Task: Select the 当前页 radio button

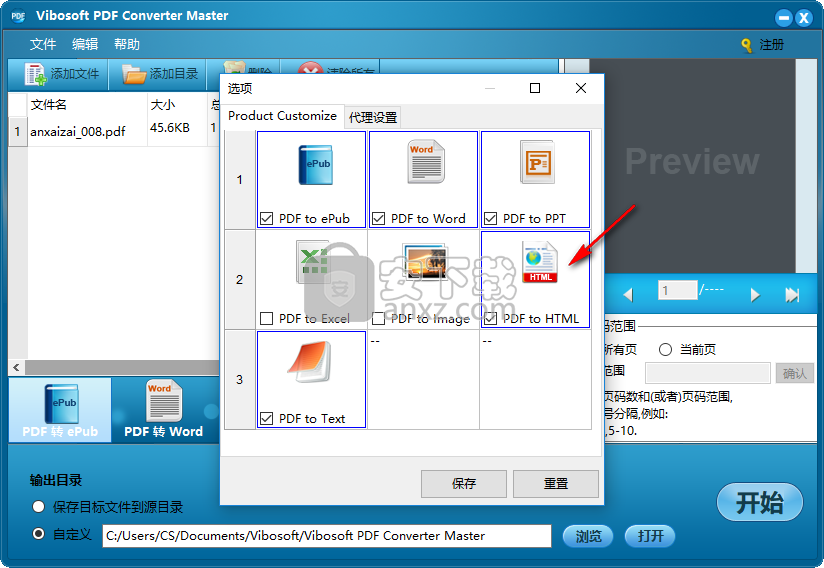Action: pyautogui.click(x=665, y=349)
